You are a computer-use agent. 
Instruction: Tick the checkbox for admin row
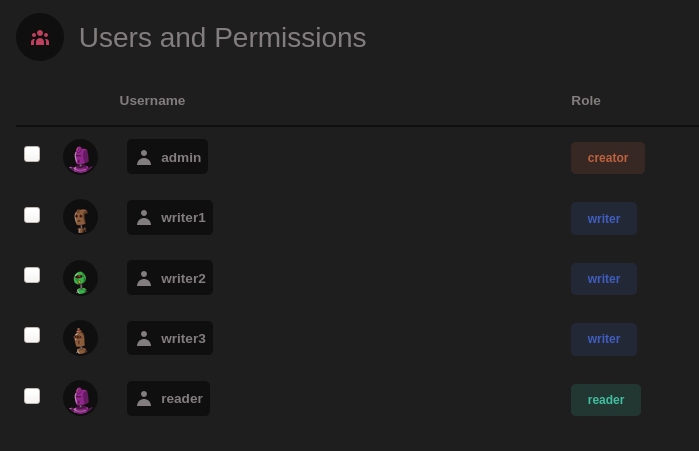32,154
